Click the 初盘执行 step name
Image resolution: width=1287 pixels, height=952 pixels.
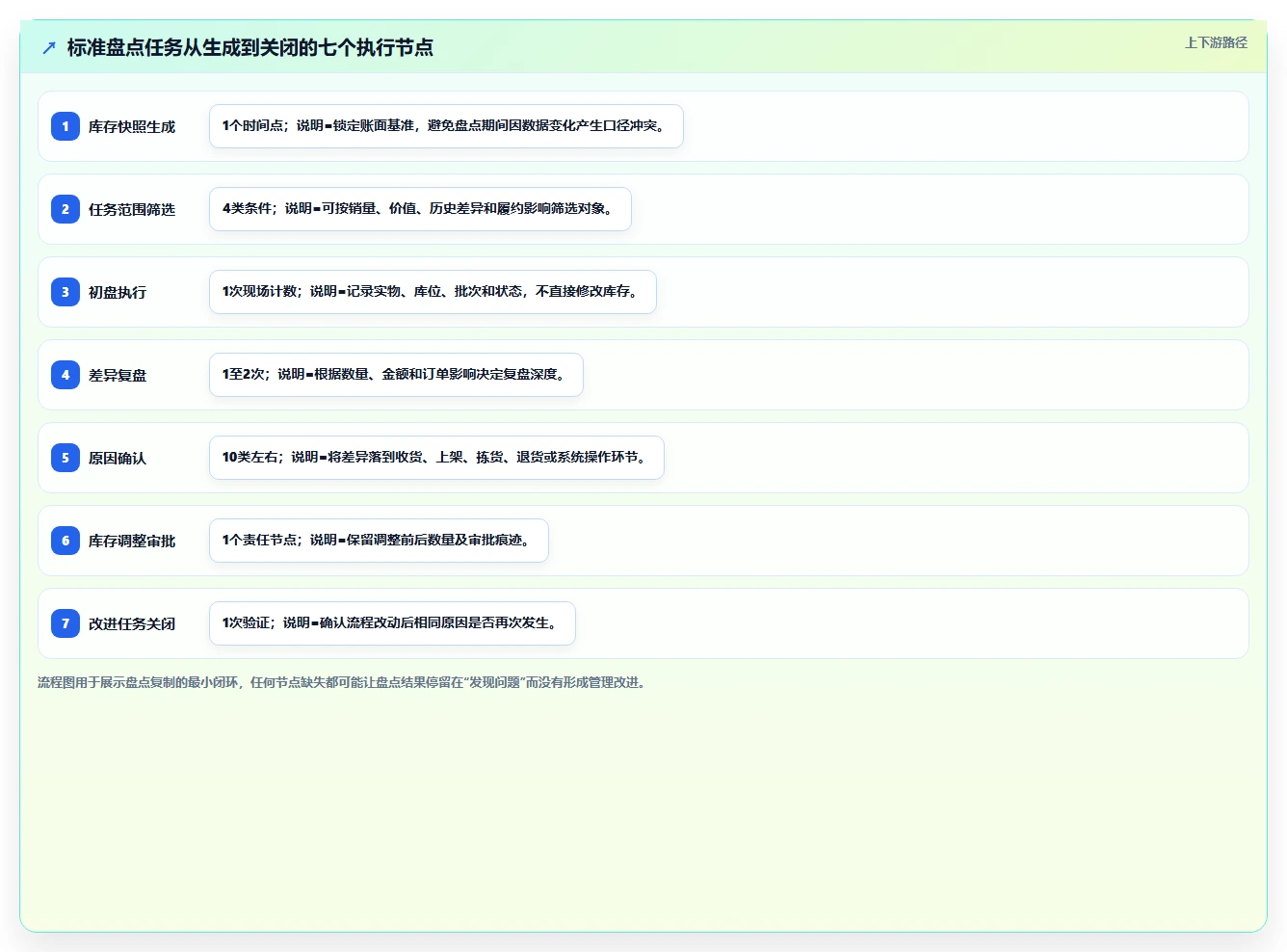tap(118, 292)
